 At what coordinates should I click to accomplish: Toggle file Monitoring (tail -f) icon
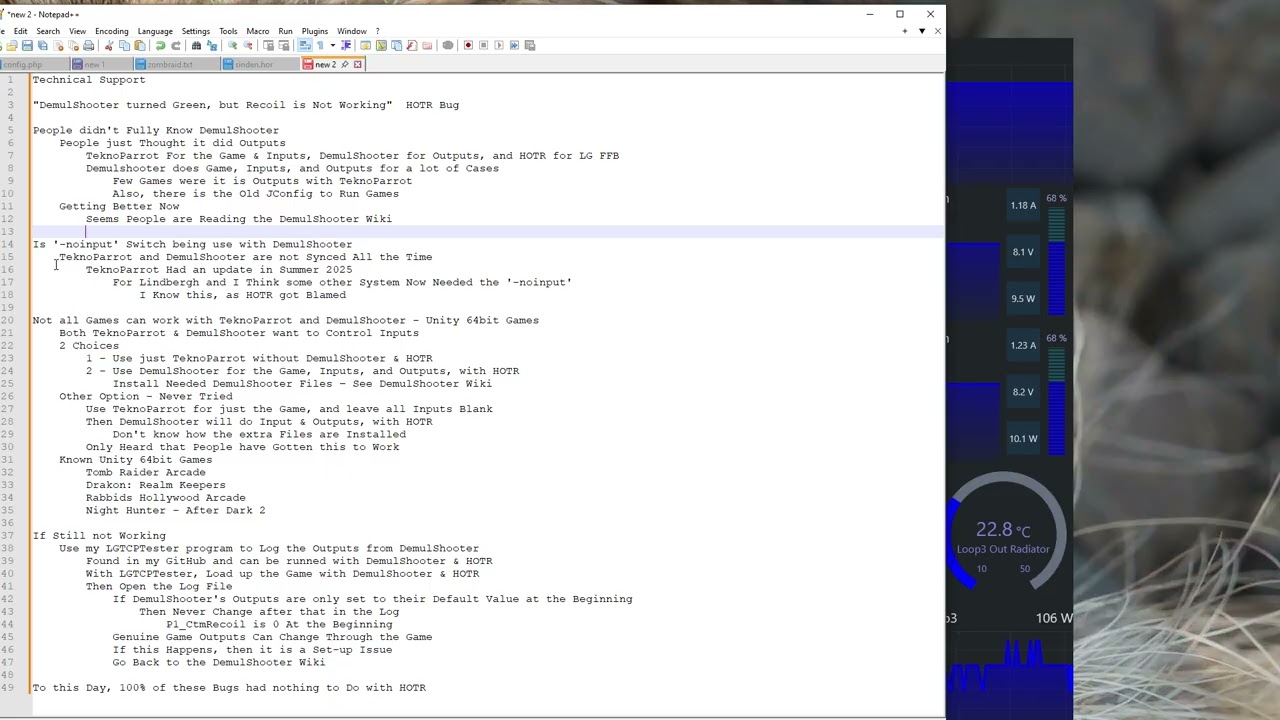click(447, 45)
